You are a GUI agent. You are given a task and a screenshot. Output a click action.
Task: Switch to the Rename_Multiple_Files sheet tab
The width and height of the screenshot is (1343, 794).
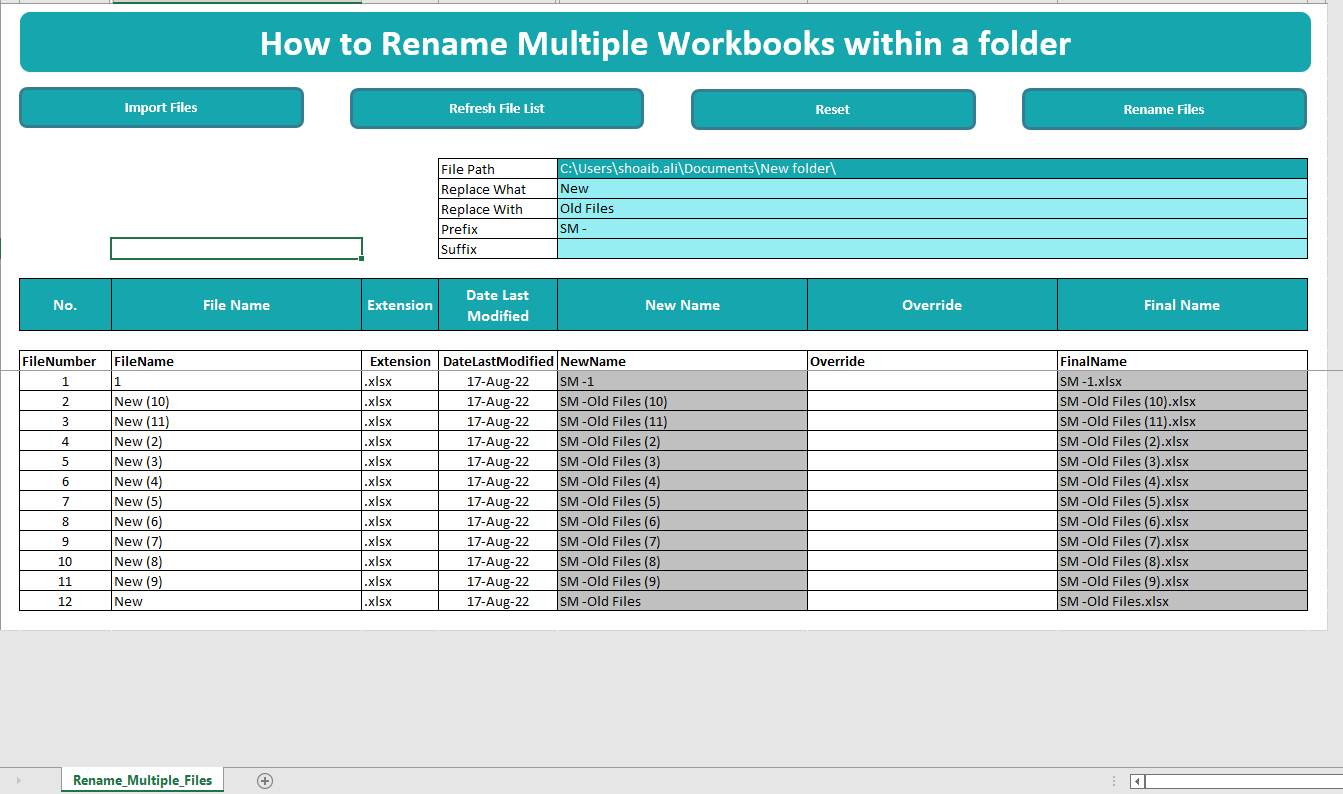tap(142, 779)
